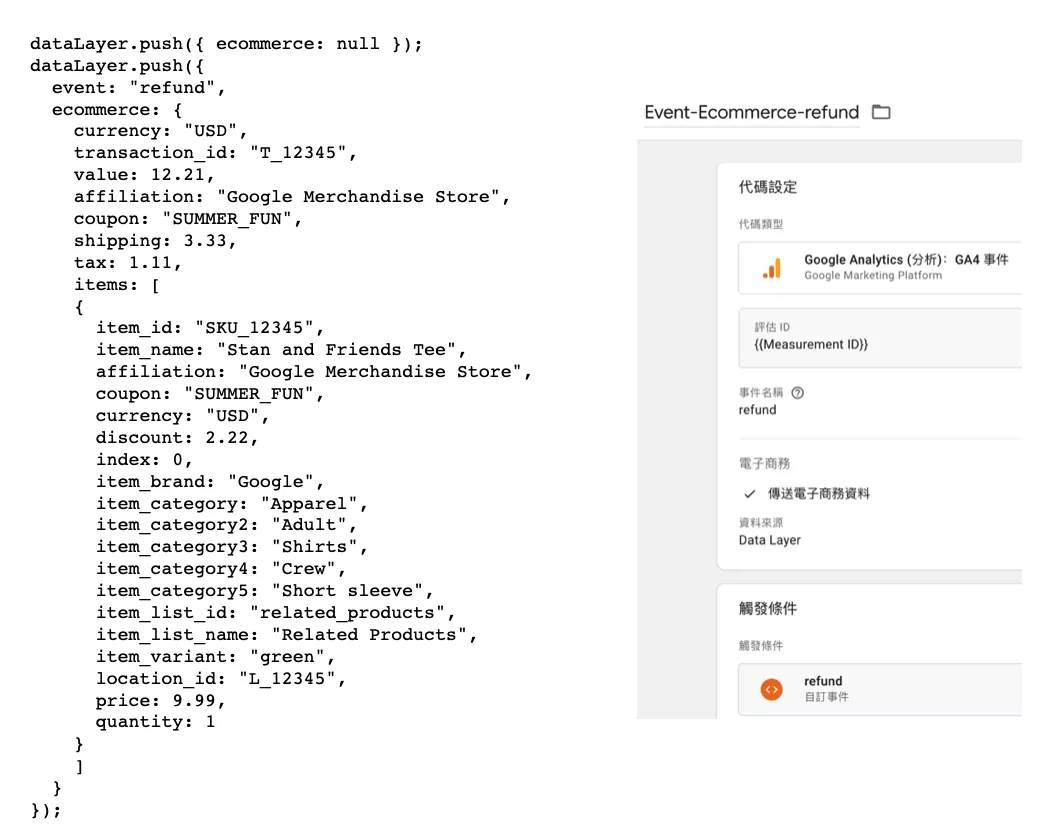Edit the Event-Ecommerce-refund tag title
This screenshot has height=828, width=1051.
click(751, 112)
